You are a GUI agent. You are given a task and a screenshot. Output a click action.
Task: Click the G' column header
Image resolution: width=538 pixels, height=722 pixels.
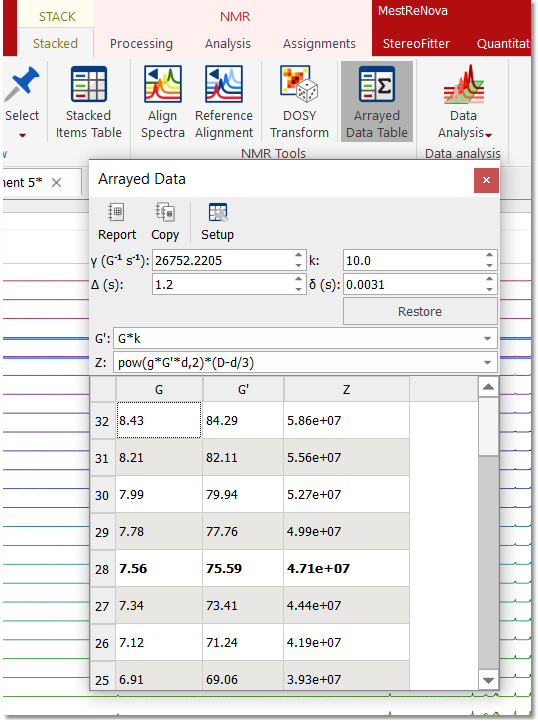tap(243, 390)
